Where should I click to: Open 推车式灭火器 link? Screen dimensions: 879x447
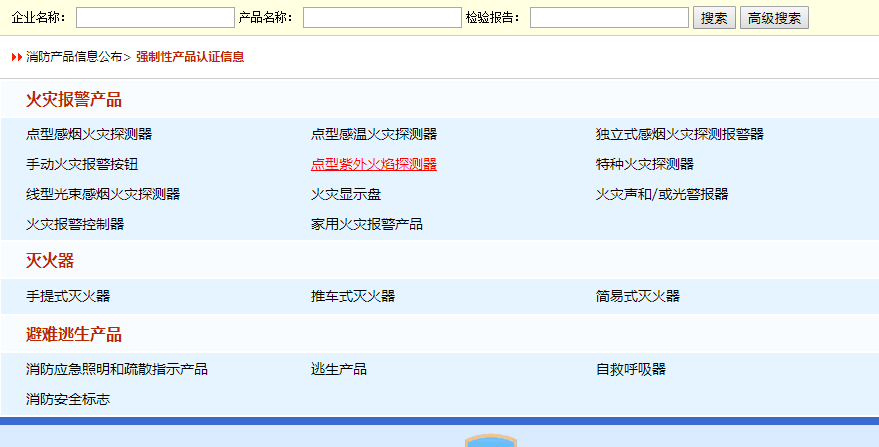point(352,296)
